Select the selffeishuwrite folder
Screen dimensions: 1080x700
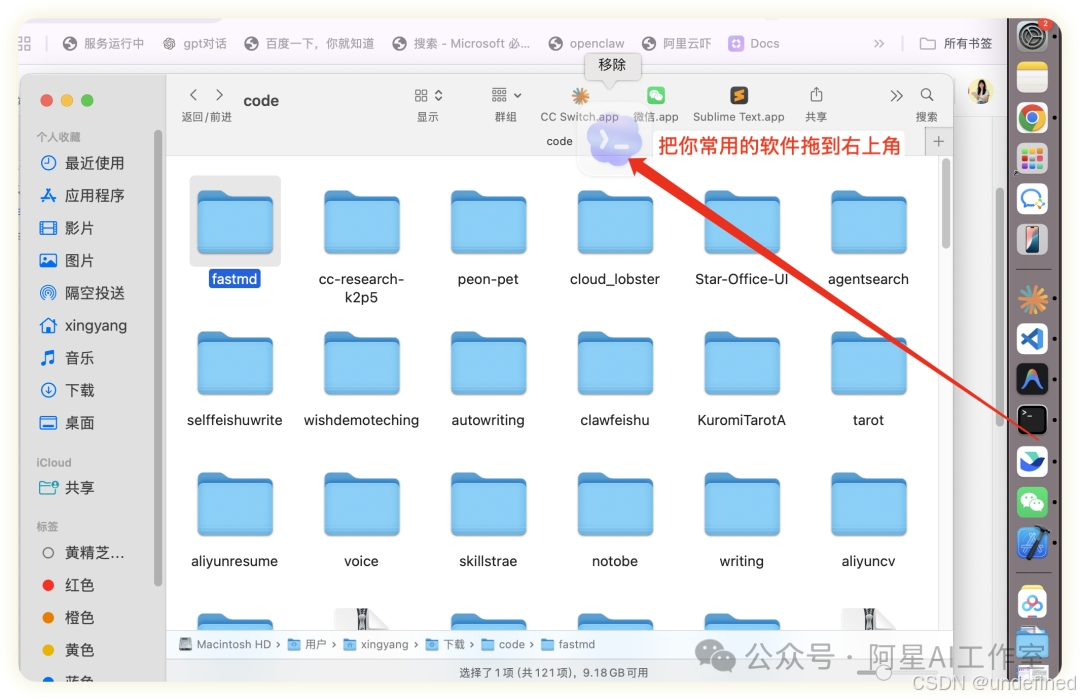click(x=235, y=363)
